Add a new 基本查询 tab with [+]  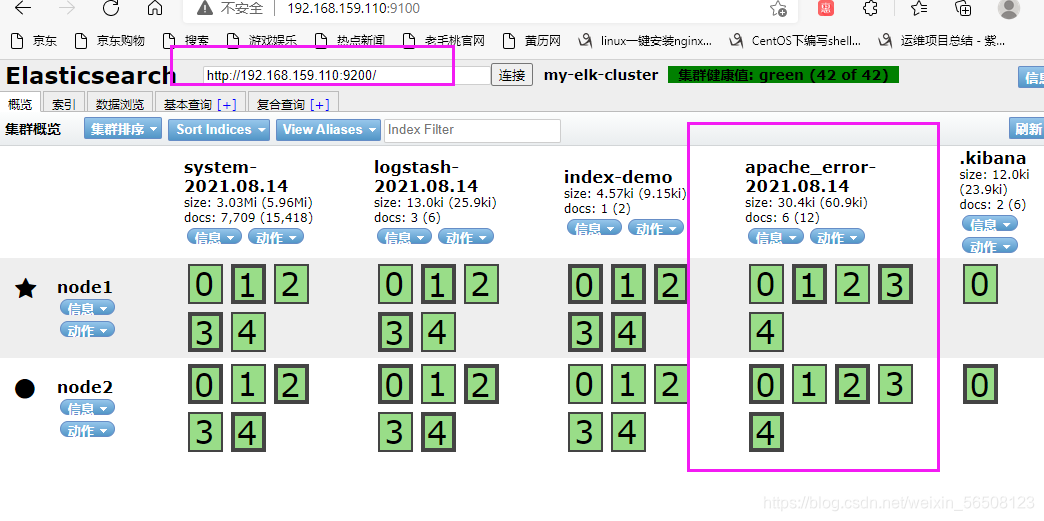coord(226,105)
